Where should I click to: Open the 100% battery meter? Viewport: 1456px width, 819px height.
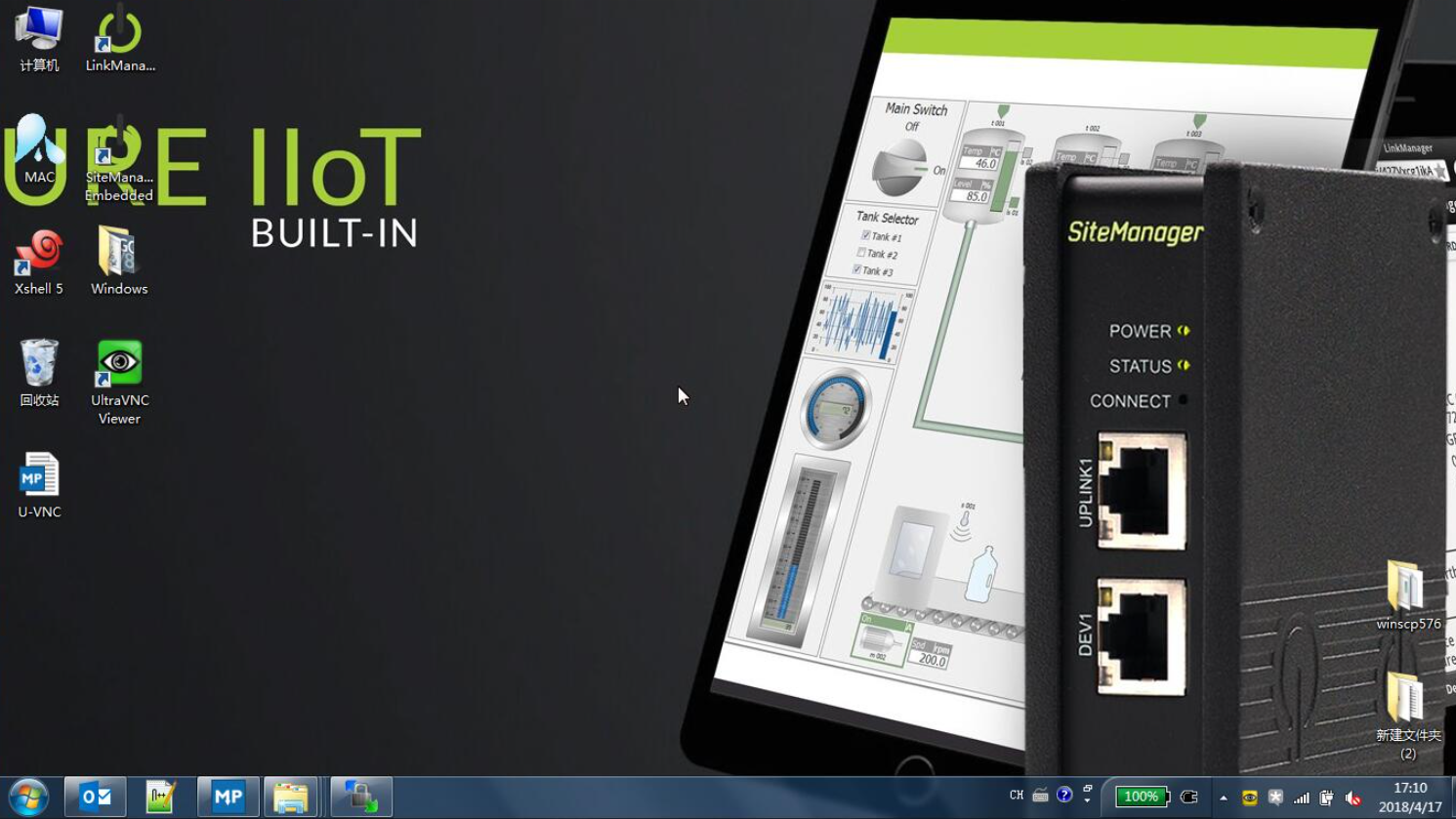click(x=1143, y=797)
